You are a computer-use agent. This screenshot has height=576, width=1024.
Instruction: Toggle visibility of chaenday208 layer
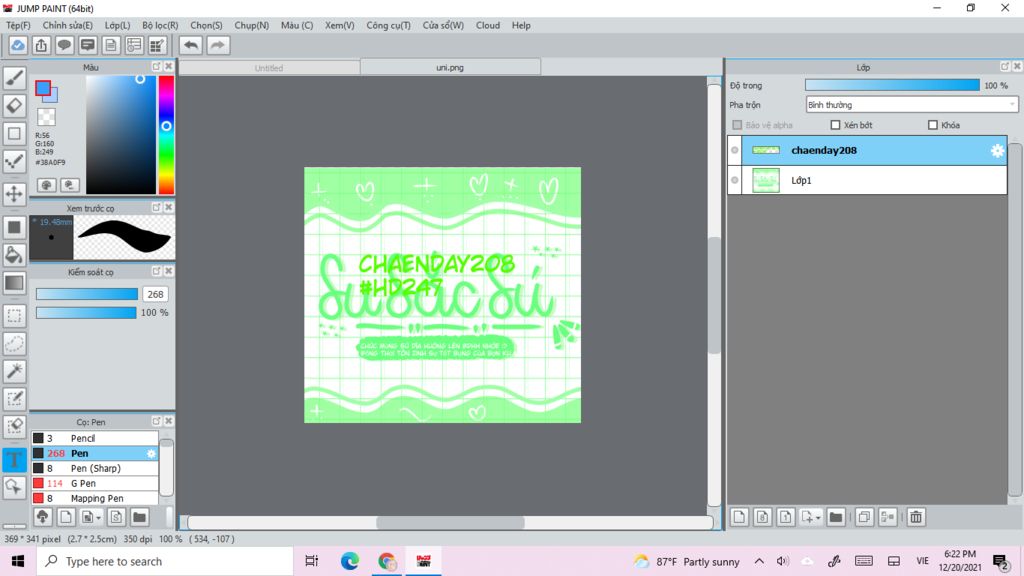pyautogui.click(x=735, y=150)
